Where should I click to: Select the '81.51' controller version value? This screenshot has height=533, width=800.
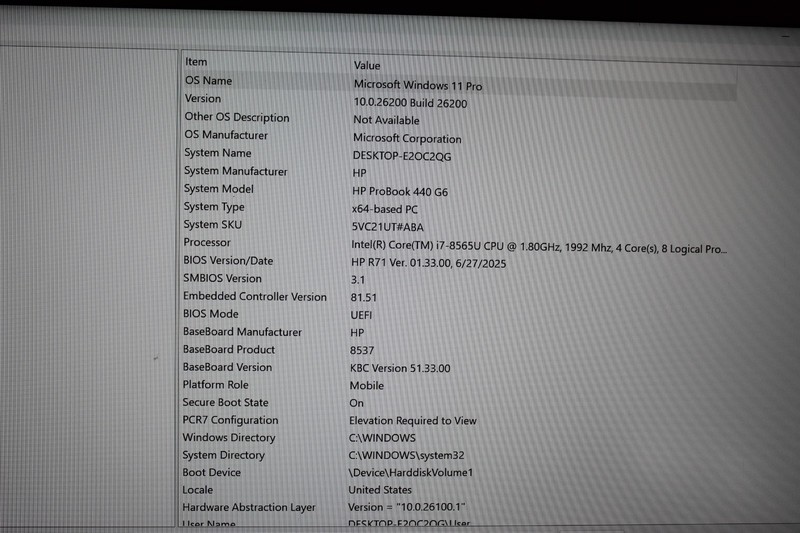363,297
